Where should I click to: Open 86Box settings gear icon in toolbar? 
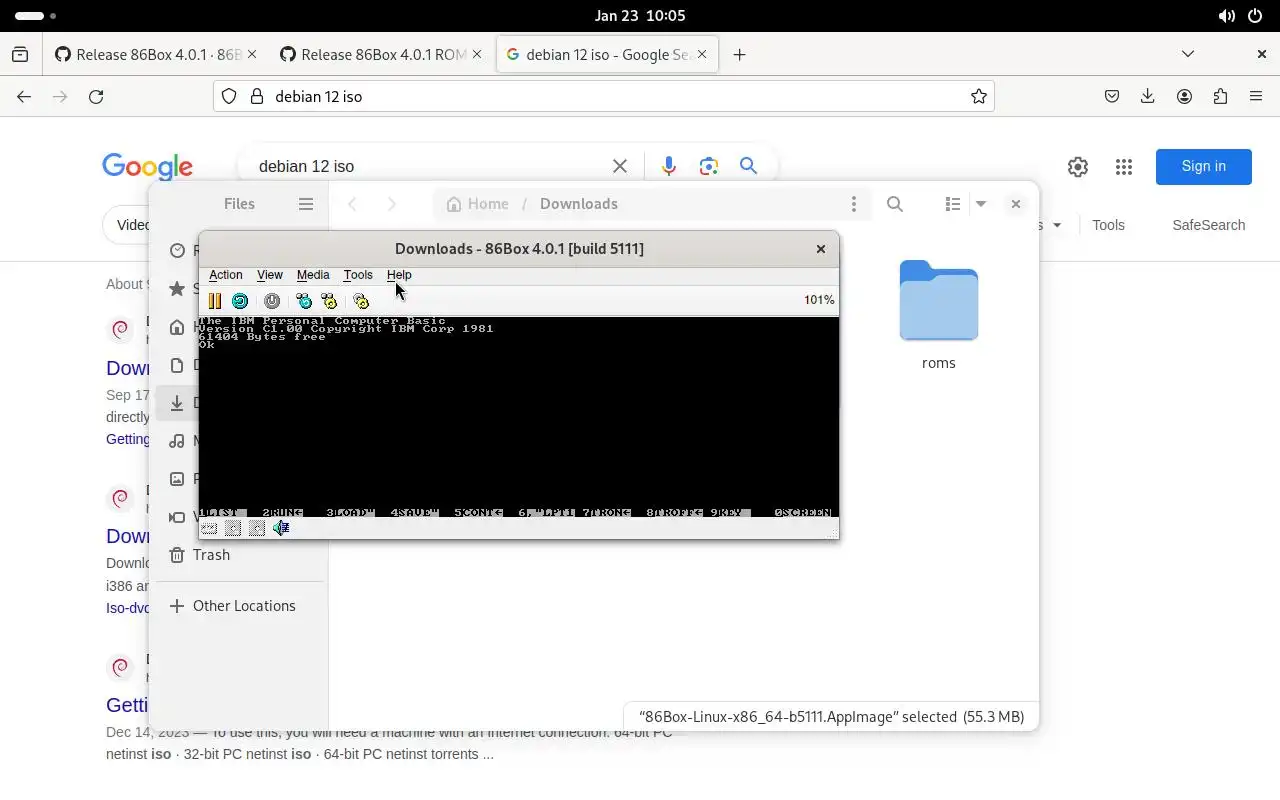[x=361, y=301]
